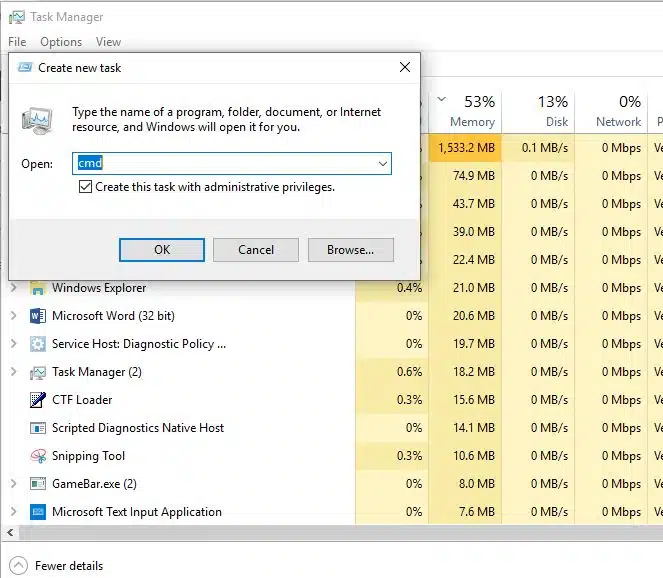Screen dimensions: 663x578
Task: Select the Microsoft Word (32 bit) row
Action: pos(113,316)
